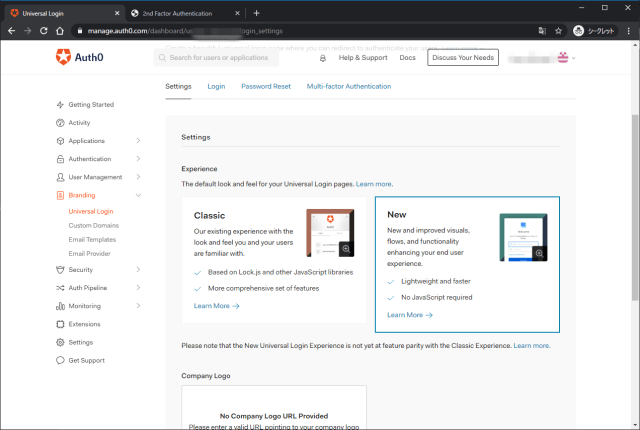Screen dimensions: 640x430
Task: Expand the User Management submenu chevron
Action: click(x=138, y=177)
